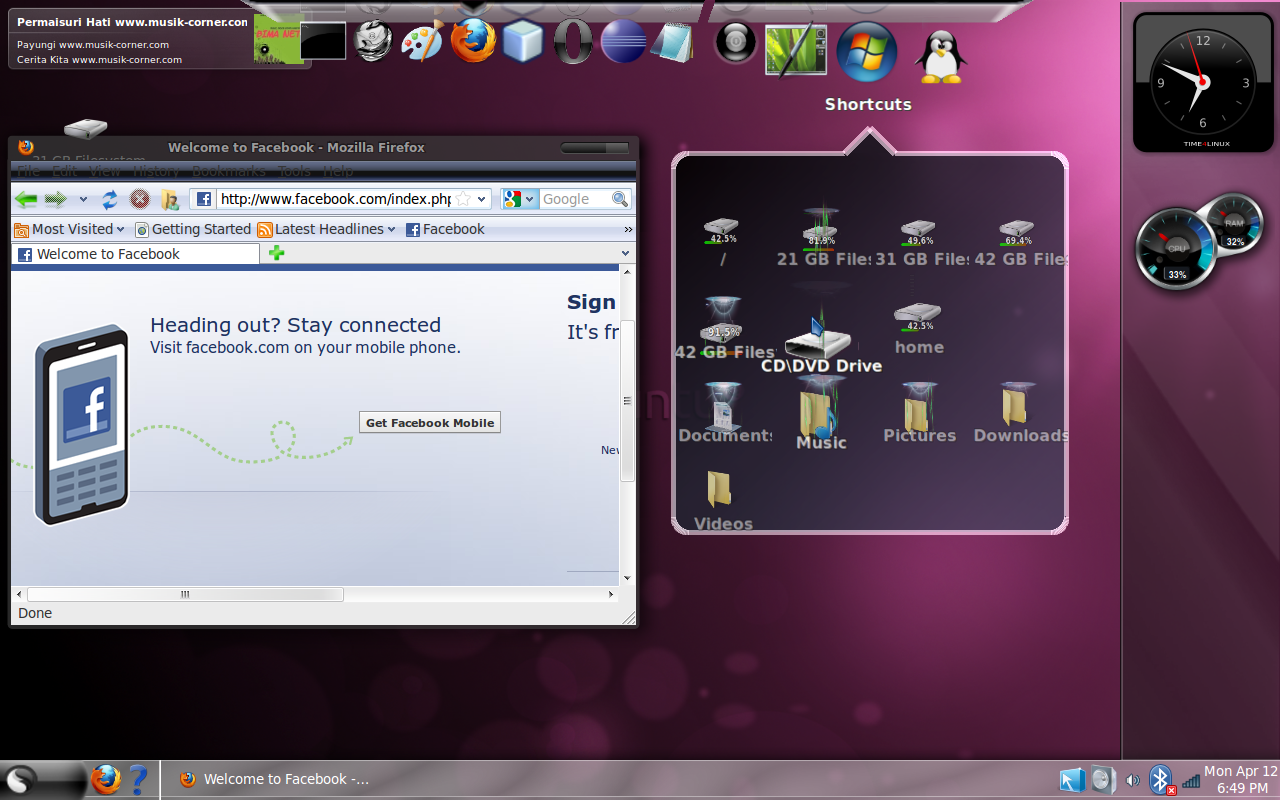
Task: Open the Music folder shortcut
Action: [x=821, y=414]
